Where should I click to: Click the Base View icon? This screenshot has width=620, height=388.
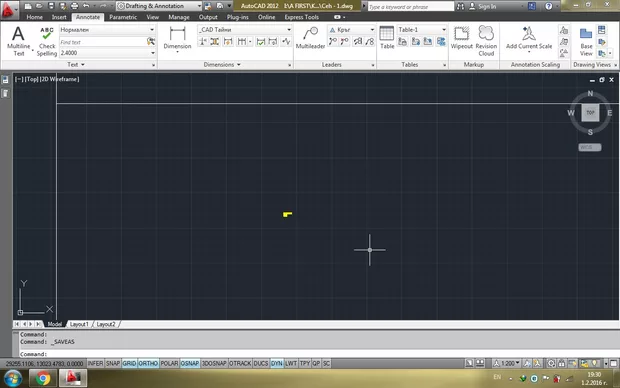[586, 41]
